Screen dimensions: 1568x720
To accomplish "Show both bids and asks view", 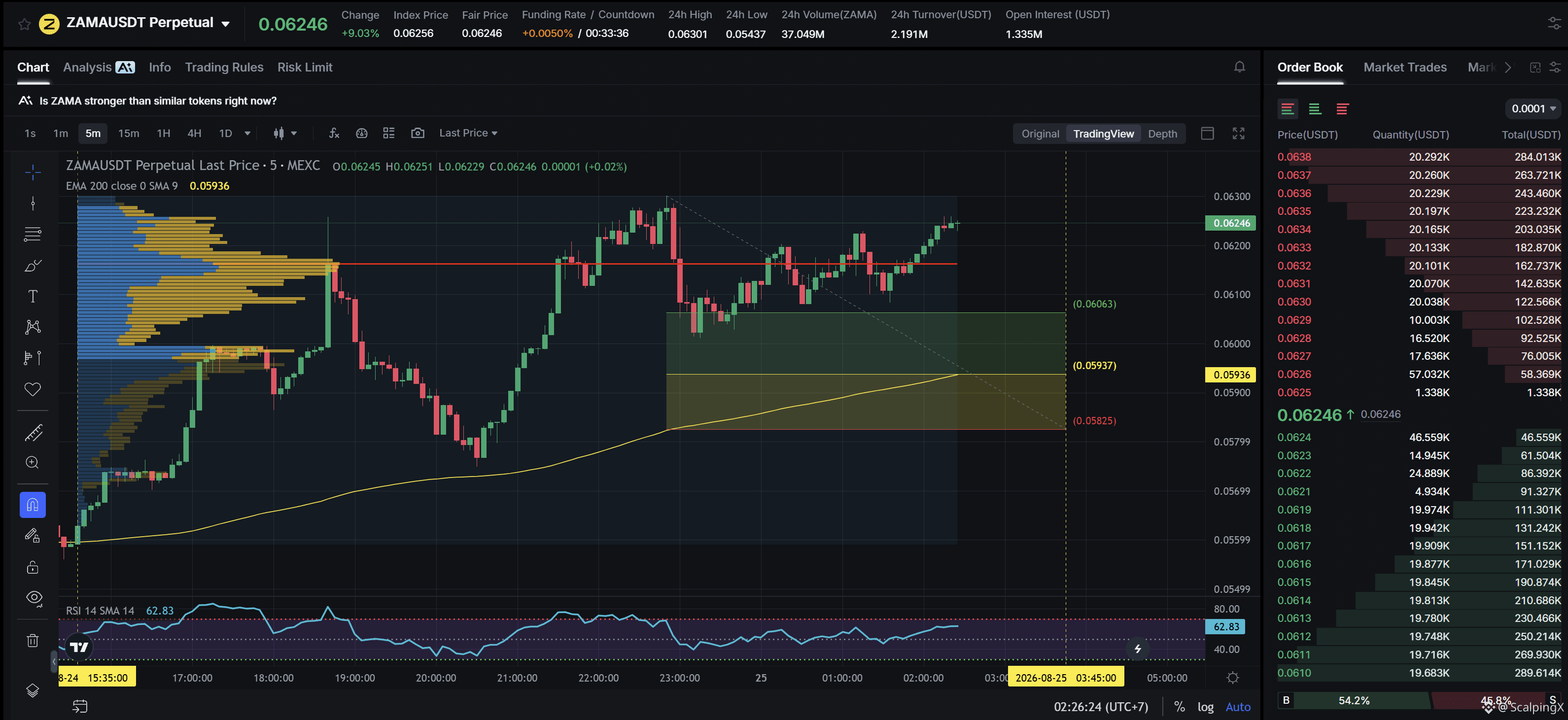I will click(x=1288, y=109).
